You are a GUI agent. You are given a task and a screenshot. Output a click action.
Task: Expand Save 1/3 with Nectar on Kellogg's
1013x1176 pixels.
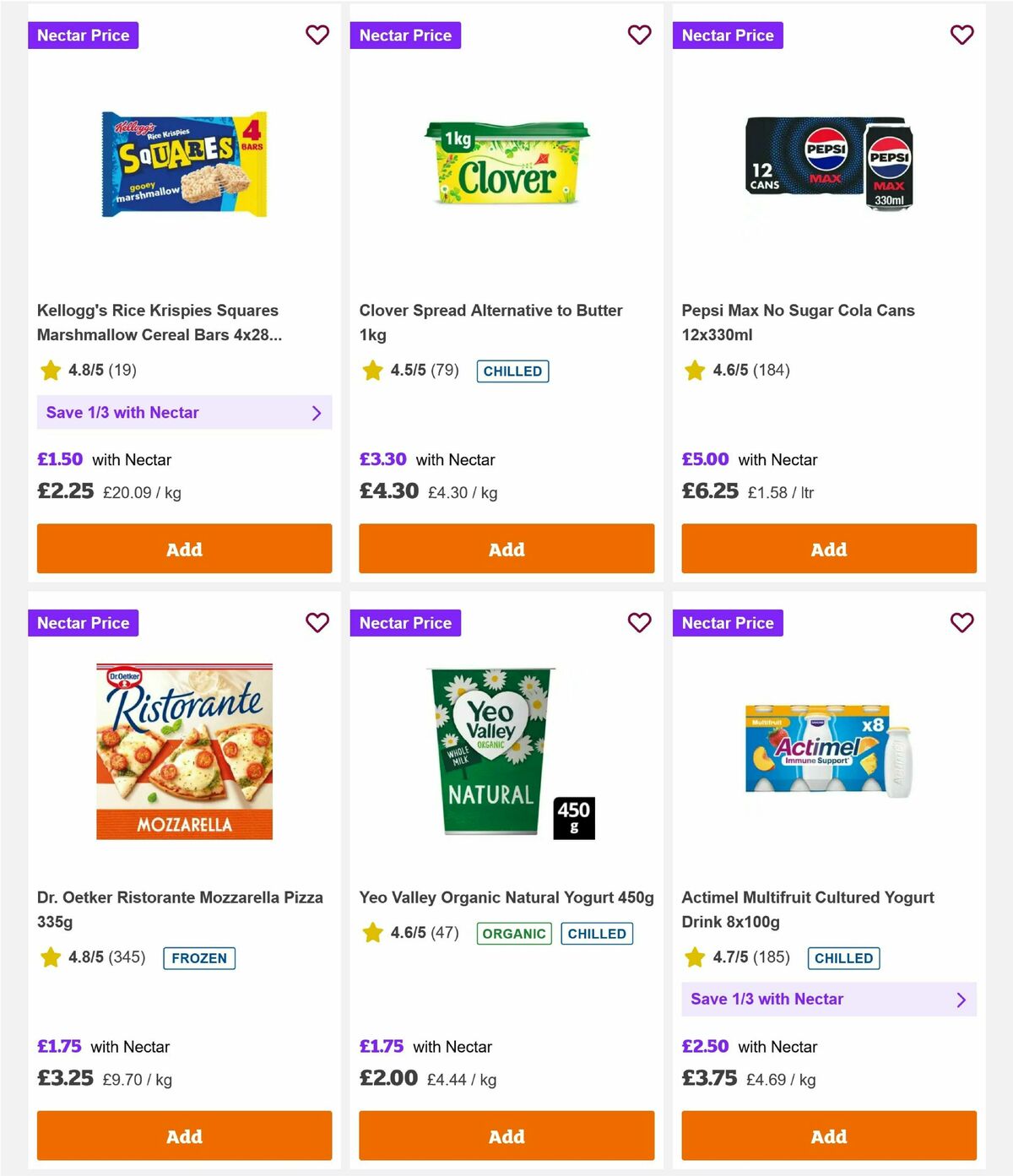[x=184, y=413]
